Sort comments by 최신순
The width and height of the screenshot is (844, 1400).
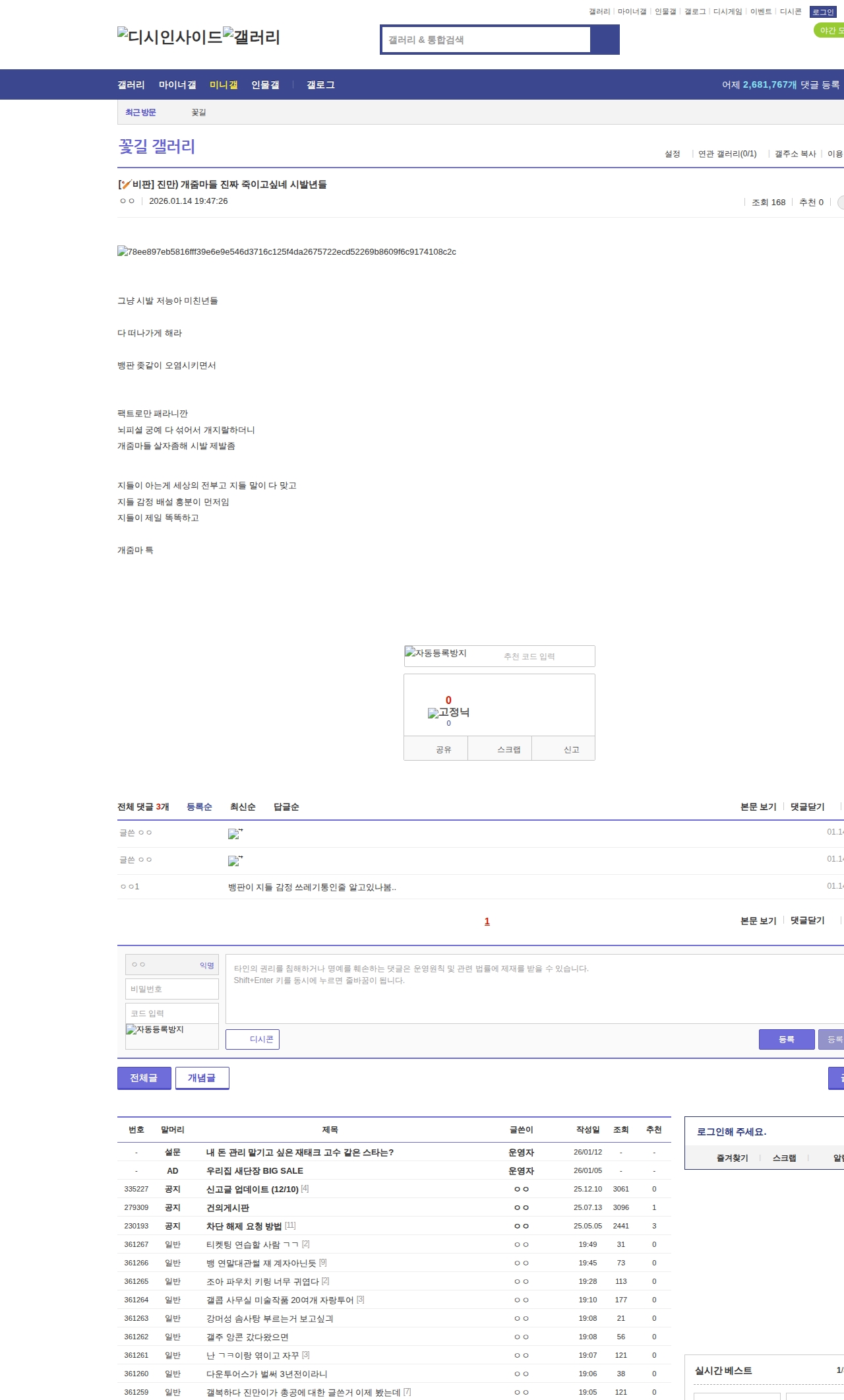click(243, 807)
